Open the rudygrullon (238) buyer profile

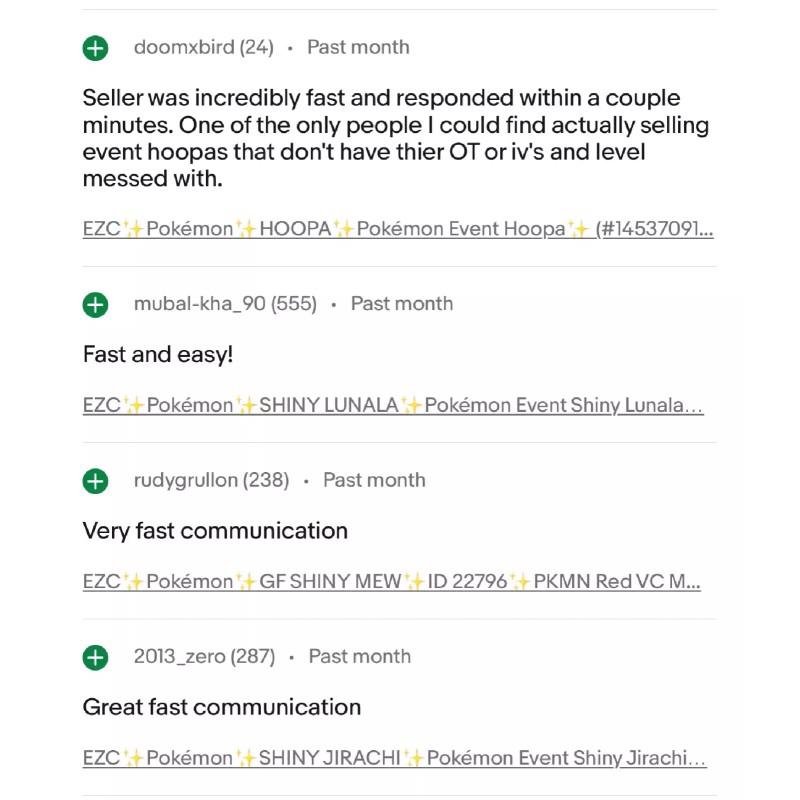point(211,480)
